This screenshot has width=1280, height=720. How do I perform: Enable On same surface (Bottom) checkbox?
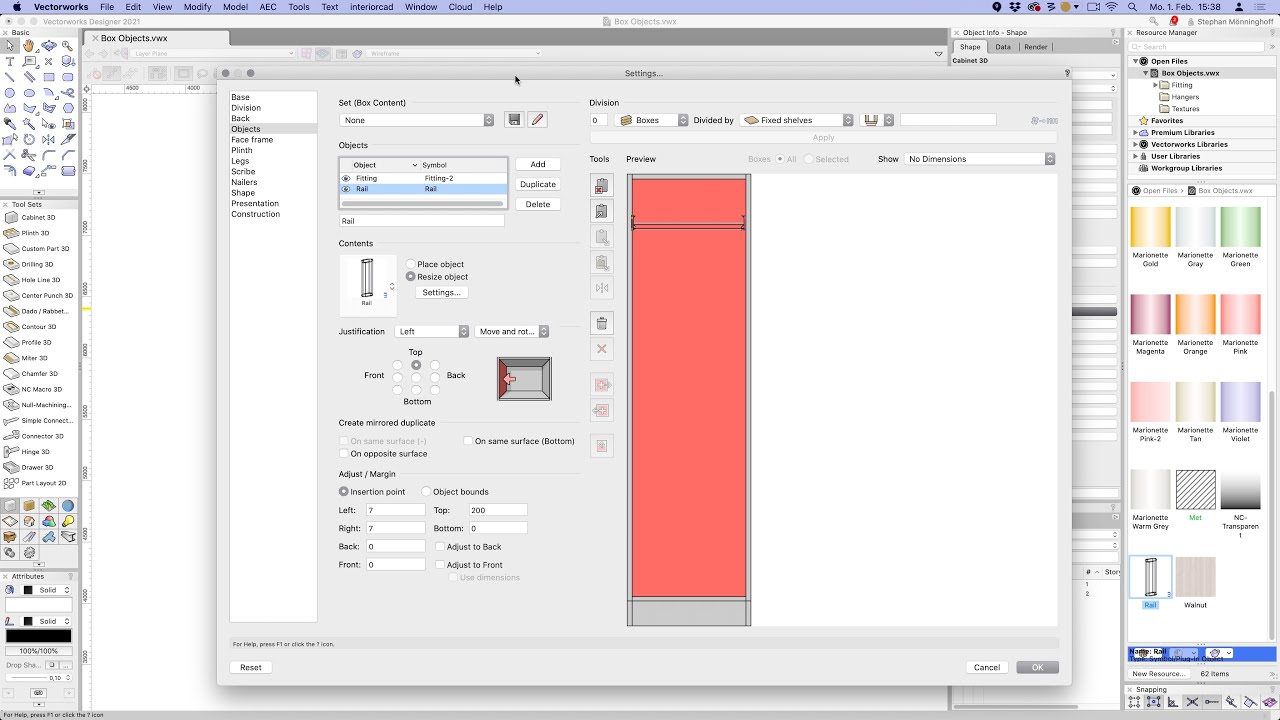pos(467,441)
